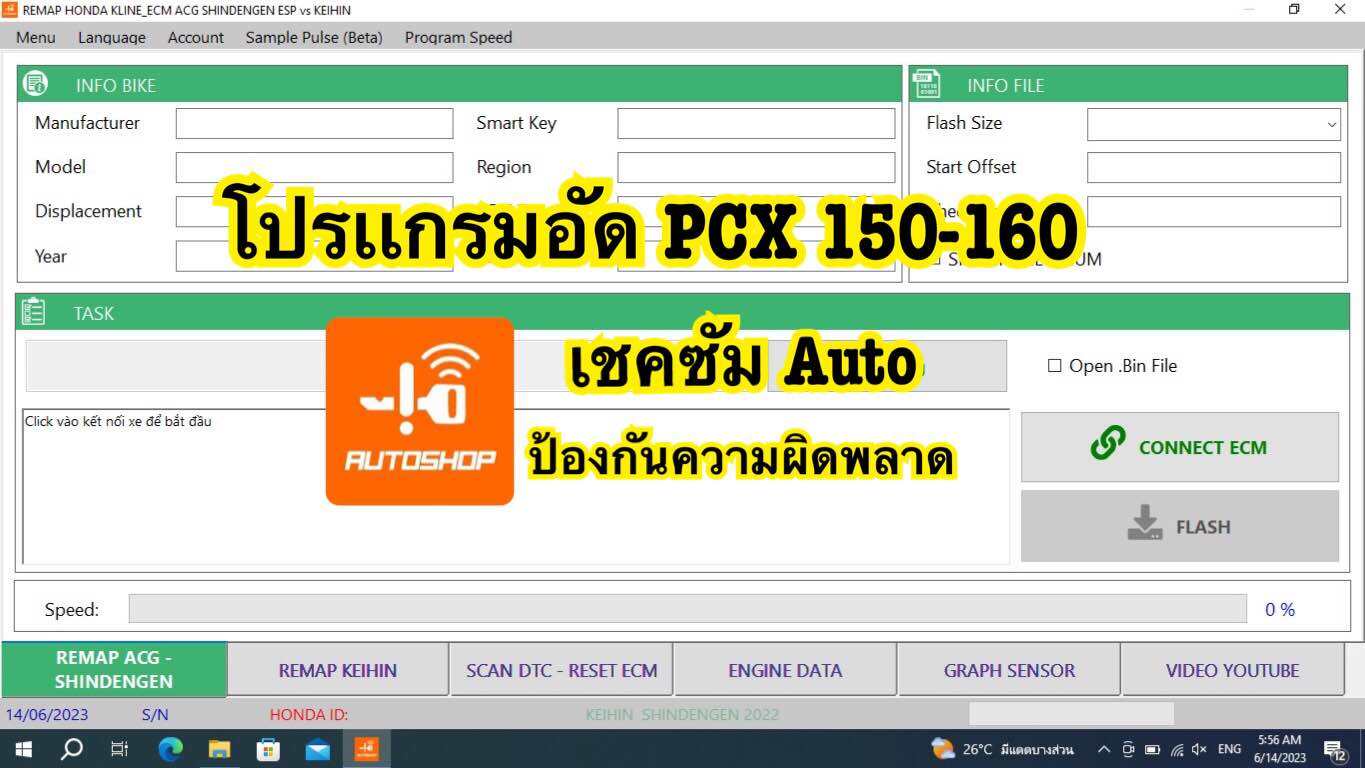The height and width of the screenshot is (768, 1365).
Task: Click the Region input field
Action: pyautogui.click(x=756, y=168)
